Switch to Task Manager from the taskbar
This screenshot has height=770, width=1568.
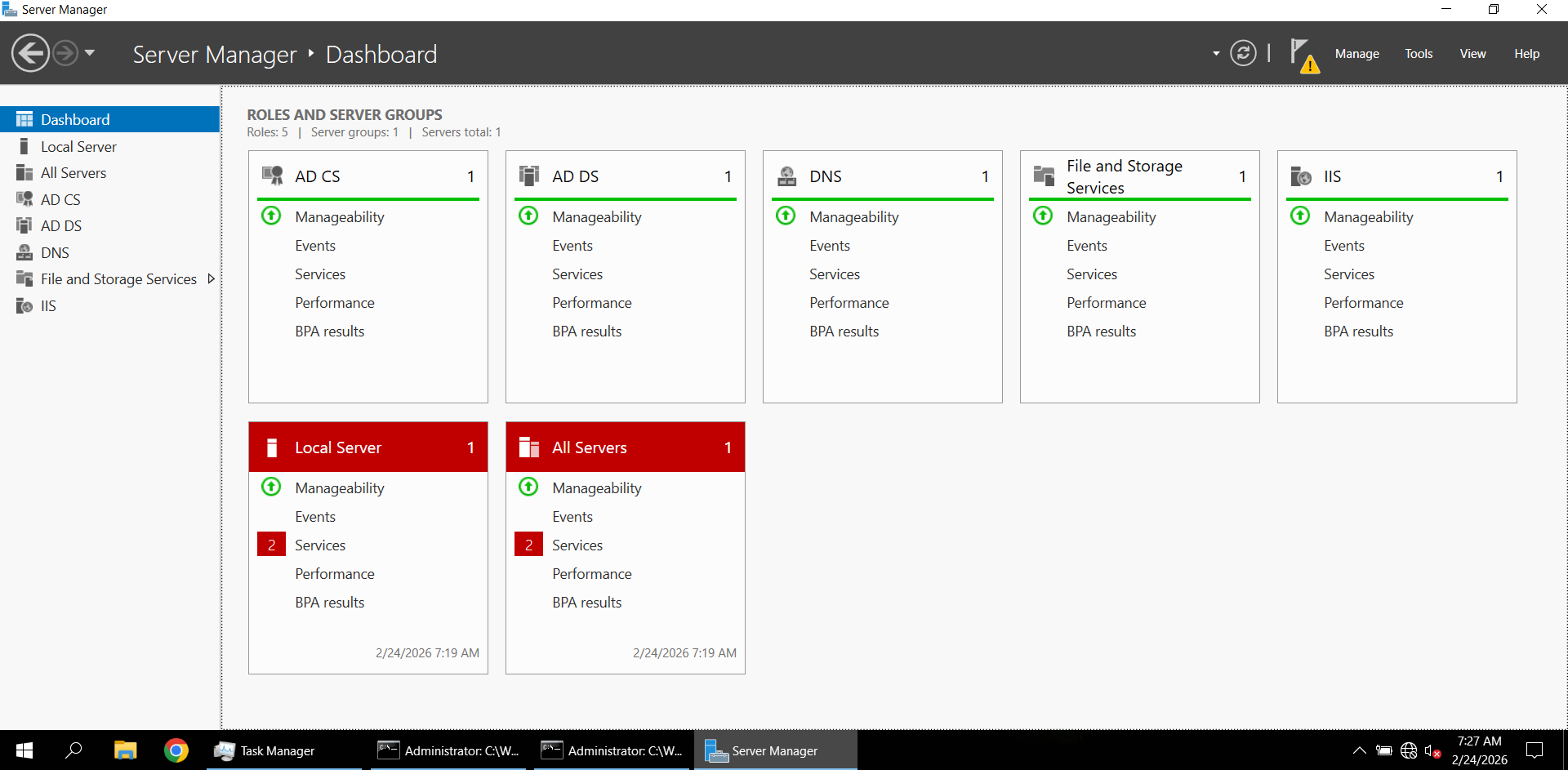(275, 750)
